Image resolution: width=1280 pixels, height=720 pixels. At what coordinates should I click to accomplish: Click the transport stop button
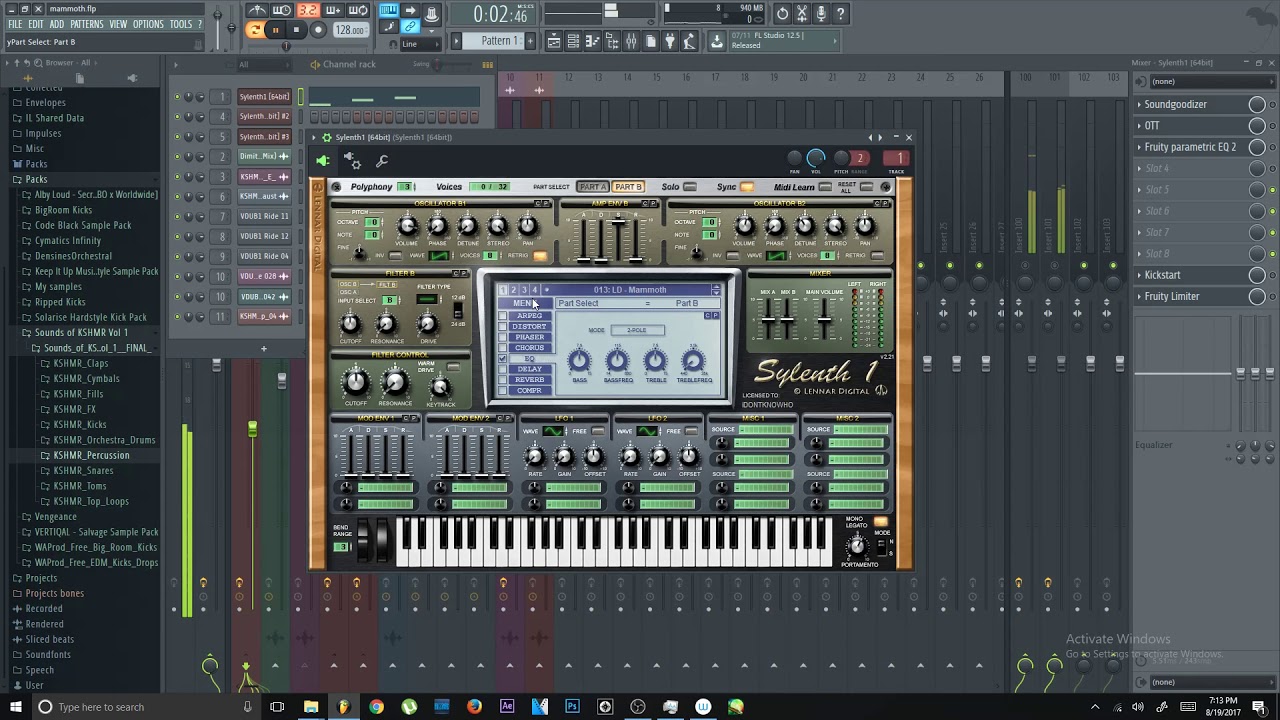point(296,30)
